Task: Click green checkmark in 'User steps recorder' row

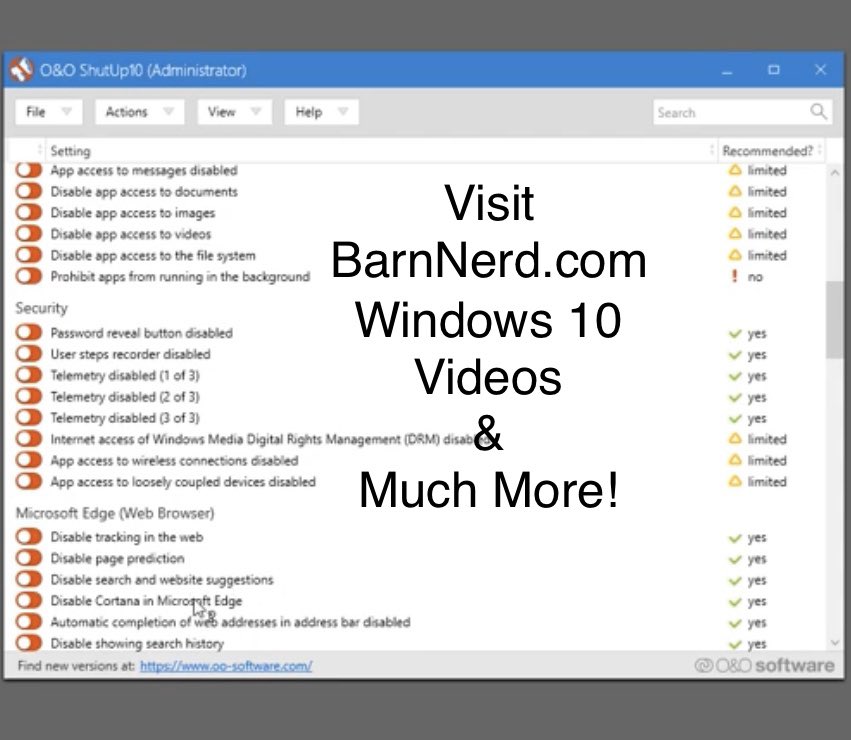Action: tap(735, 355)
